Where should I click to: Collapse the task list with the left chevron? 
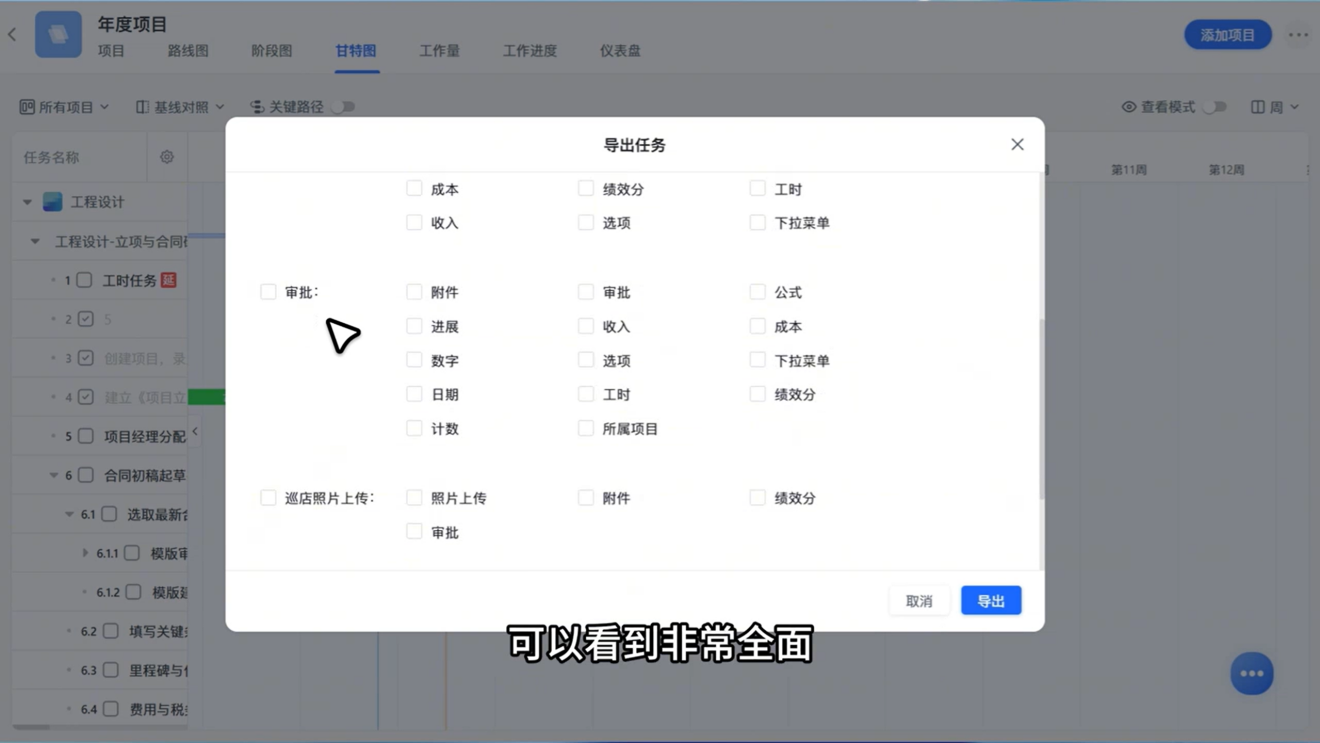[195, 432]
